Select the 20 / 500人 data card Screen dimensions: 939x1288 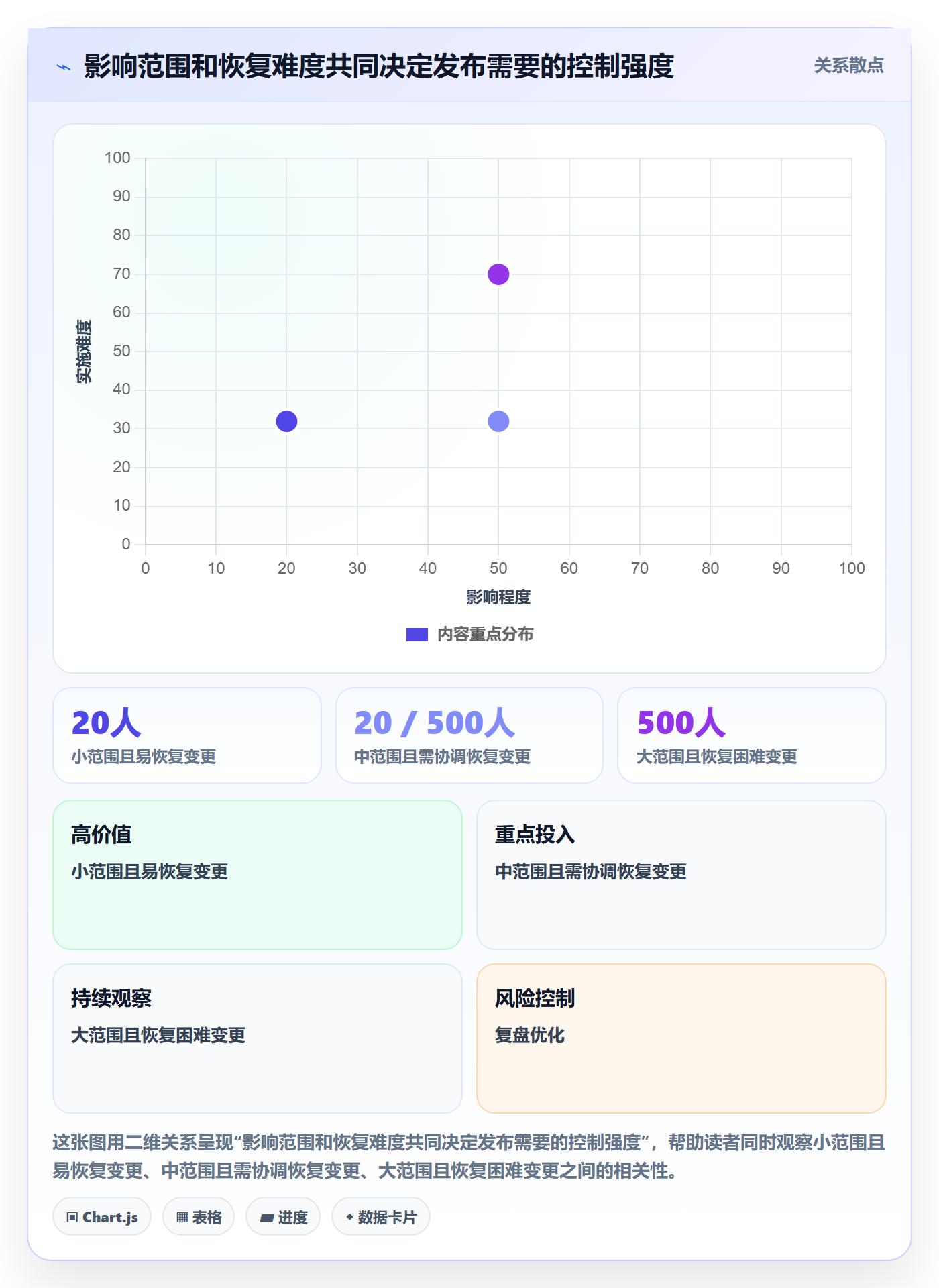point(469,735)
